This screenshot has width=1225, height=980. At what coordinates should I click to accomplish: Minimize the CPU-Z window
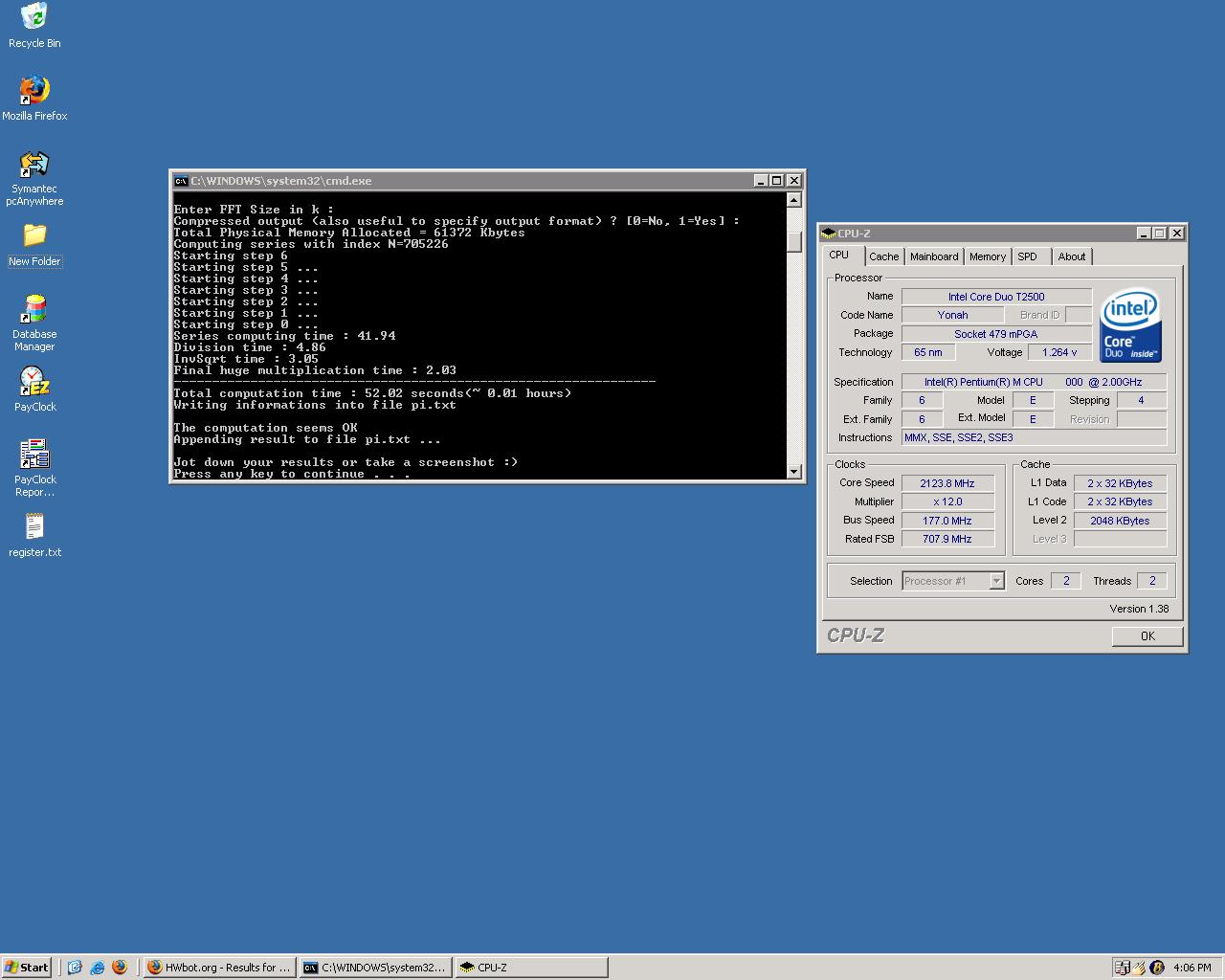1144,234
